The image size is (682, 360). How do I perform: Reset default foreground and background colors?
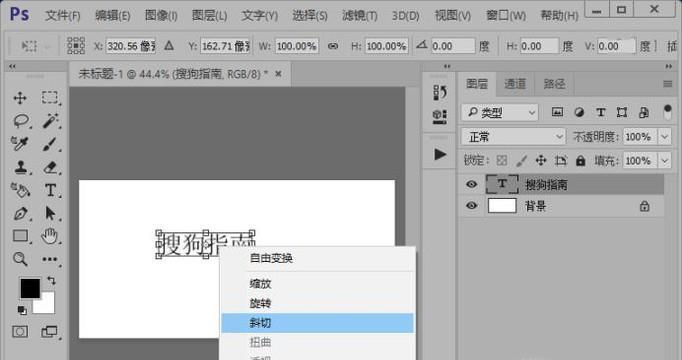[22, 310]
